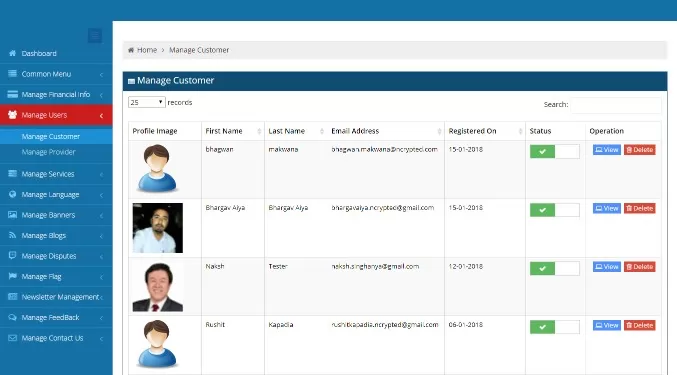
Task: Click the Manage Customer breadcrumb text
Action: (199, 50)
